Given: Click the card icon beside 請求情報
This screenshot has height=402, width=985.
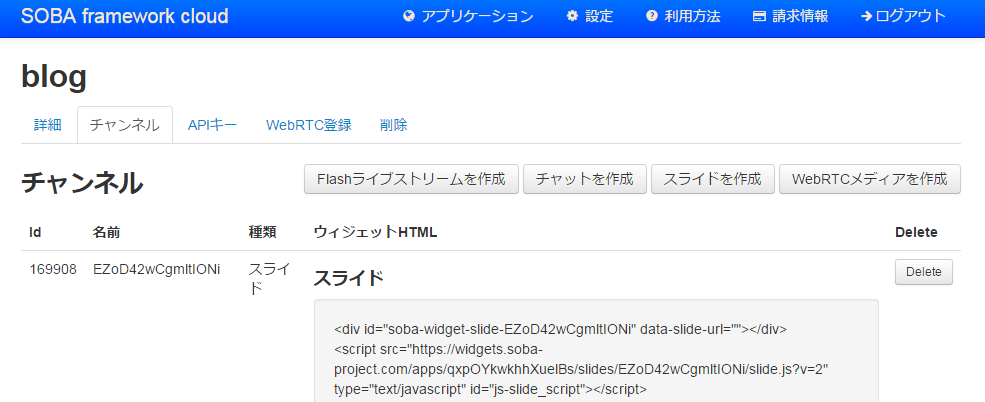Looking at the screenshot, I should tap(759, 16).
